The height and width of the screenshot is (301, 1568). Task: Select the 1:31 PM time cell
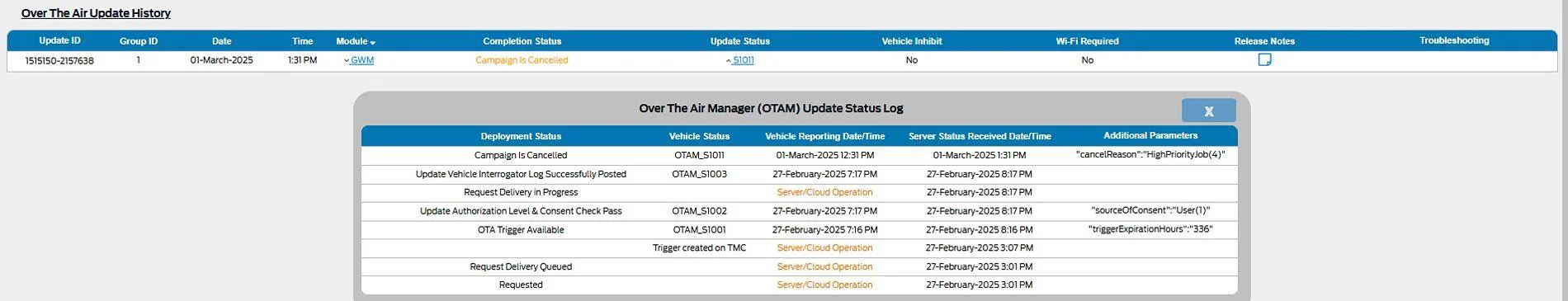[302, 60]
